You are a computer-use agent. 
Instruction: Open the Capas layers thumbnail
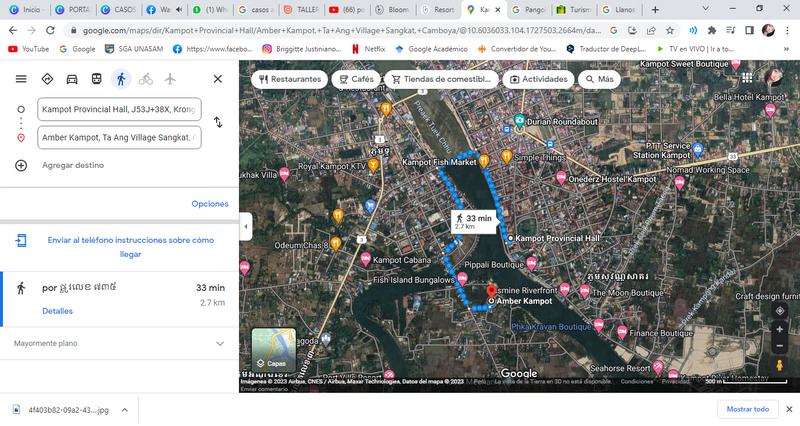pyautogui.click(x=274, y=350)
